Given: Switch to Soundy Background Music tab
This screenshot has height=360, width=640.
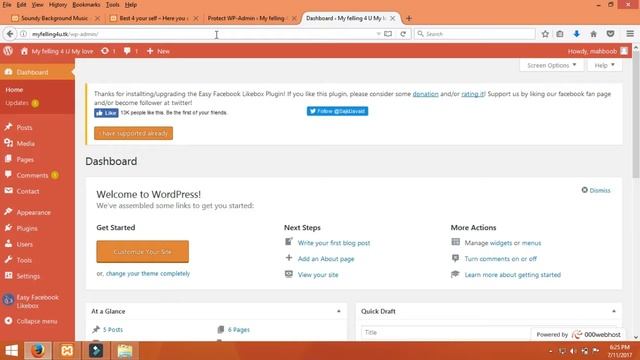Looking at the screenshot, I should tap(54, 18).
